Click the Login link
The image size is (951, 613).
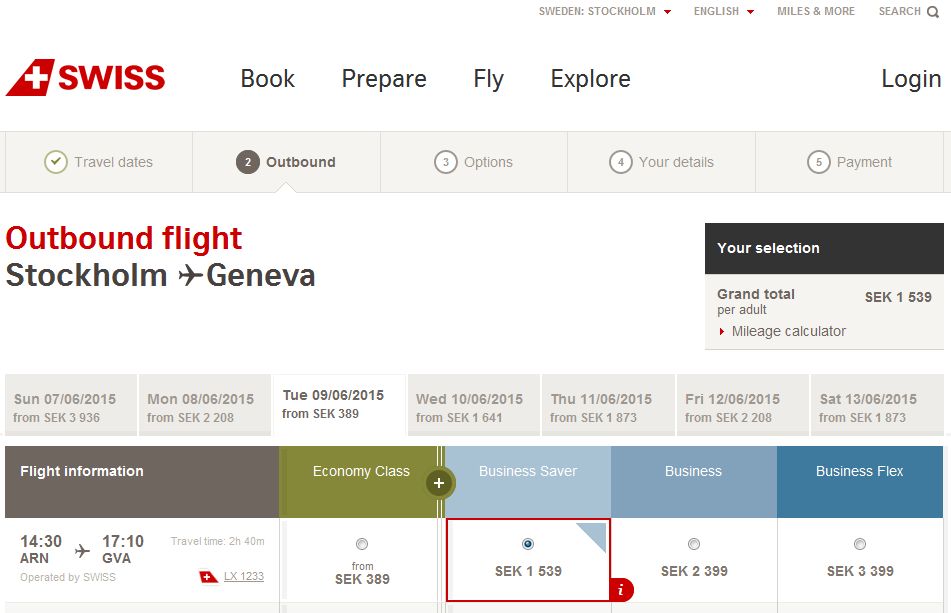pos(911,79)
